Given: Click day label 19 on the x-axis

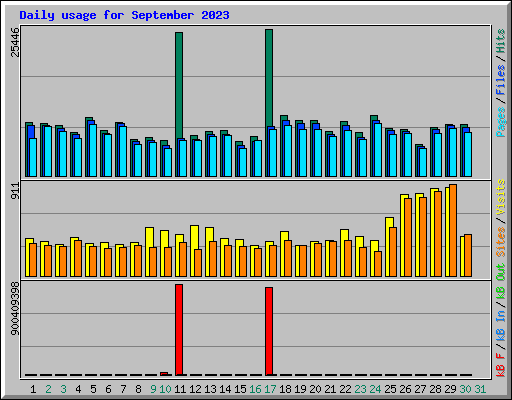Looking at the screenshot, I should pos(300,389).
